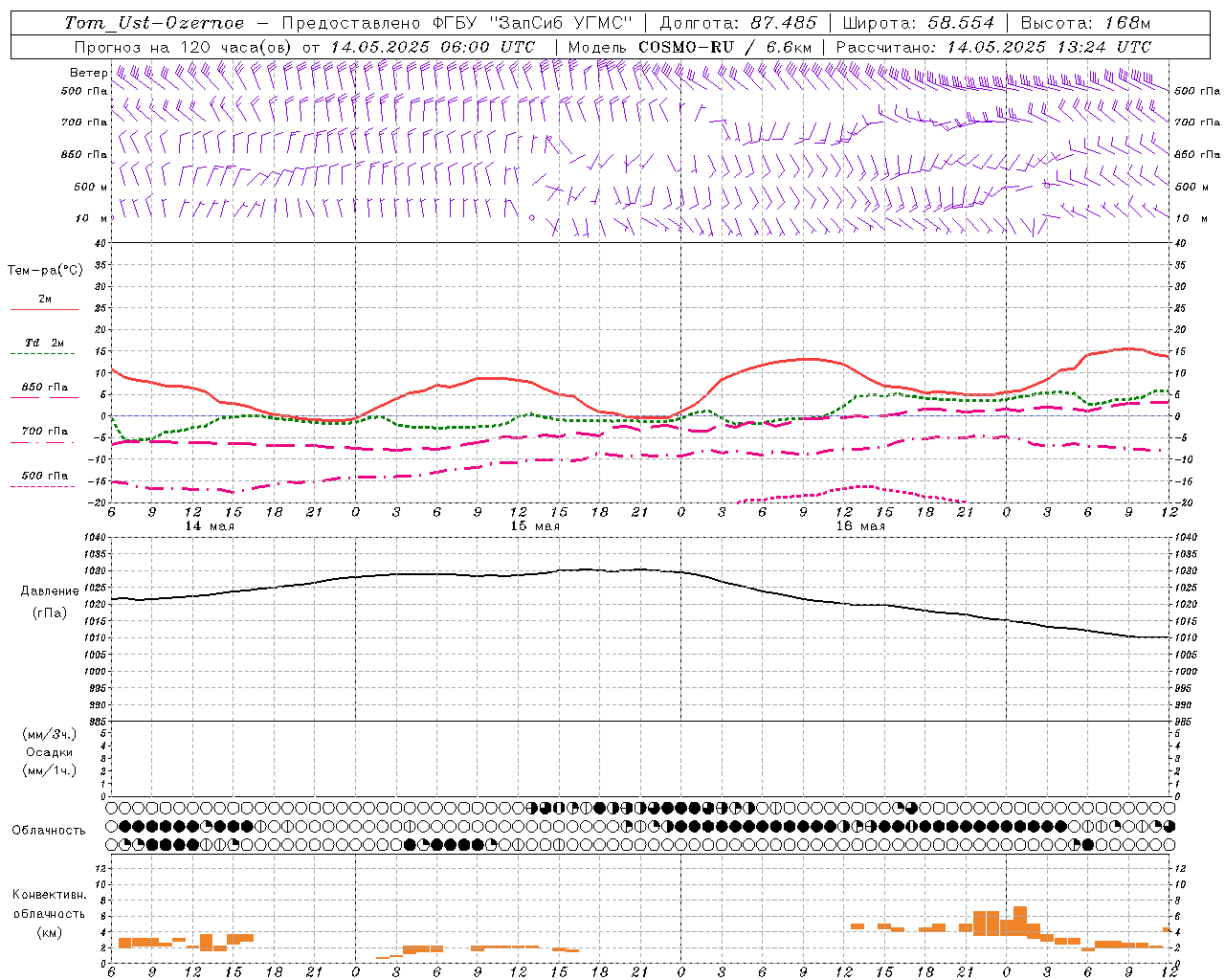Click the 1040 value on the left pressure axis
This screenshot has height=980, width=1225.
coord(94,538)
